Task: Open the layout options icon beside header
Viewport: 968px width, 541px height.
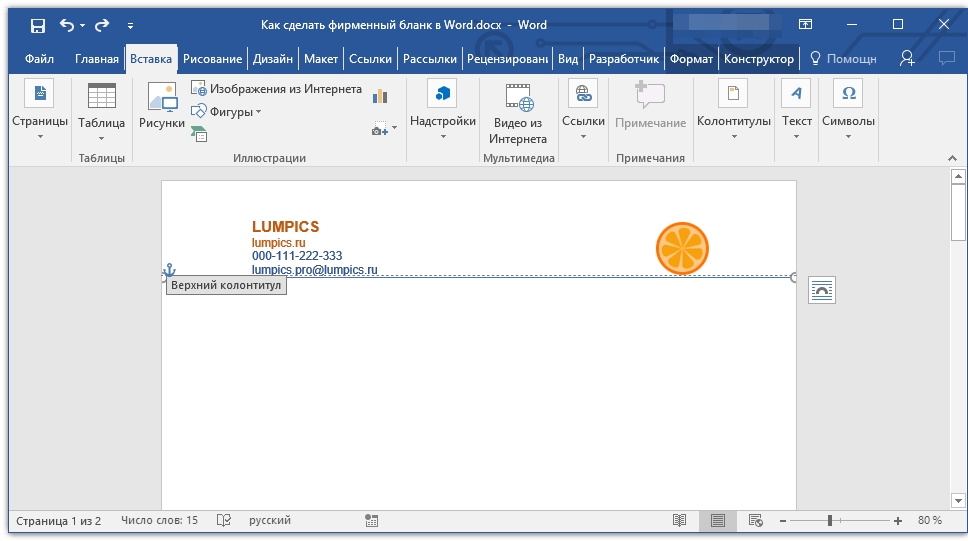Action: pyautogui.click(x=821, y=290)
